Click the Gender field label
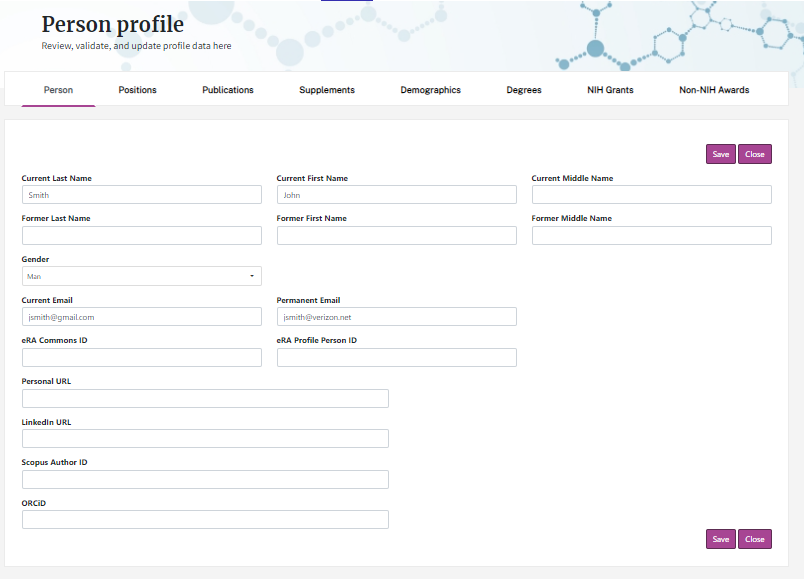This screenshot has height=579, width=804. (x=35, y=259)
